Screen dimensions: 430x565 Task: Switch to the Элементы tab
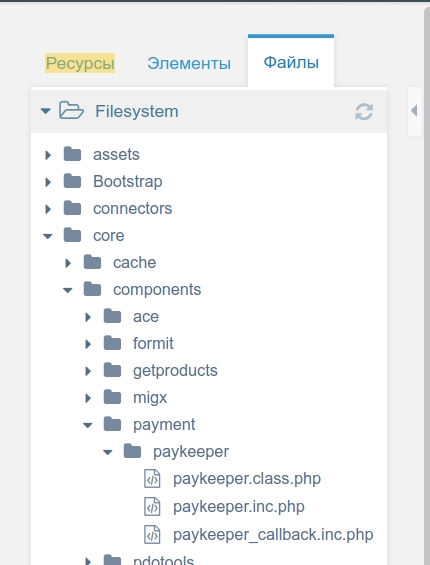pyautogui.click(x=189, y=63)
